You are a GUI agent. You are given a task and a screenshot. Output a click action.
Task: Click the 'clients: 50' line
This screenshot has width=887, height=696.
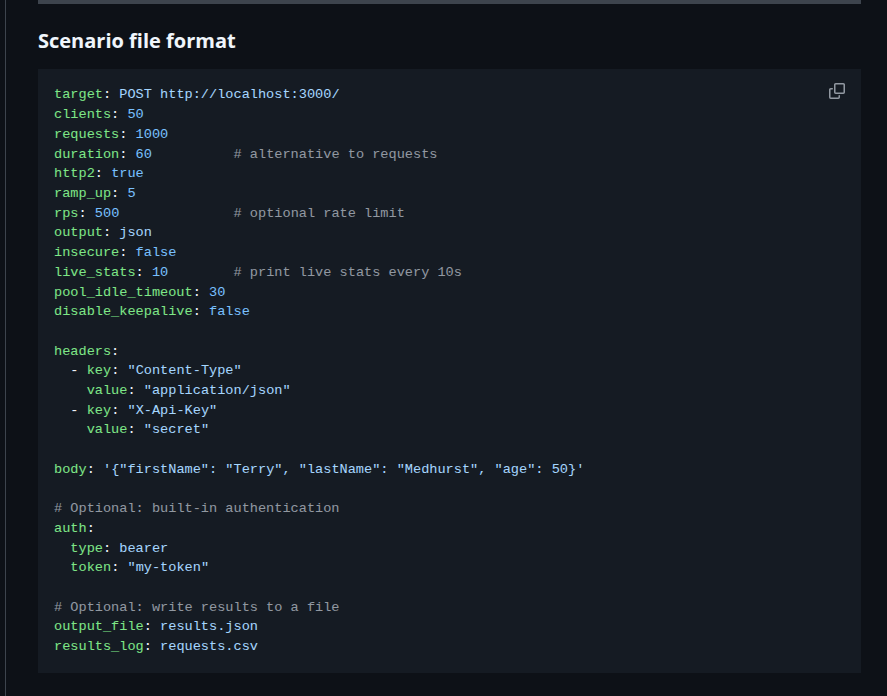(x=99, y=114)
